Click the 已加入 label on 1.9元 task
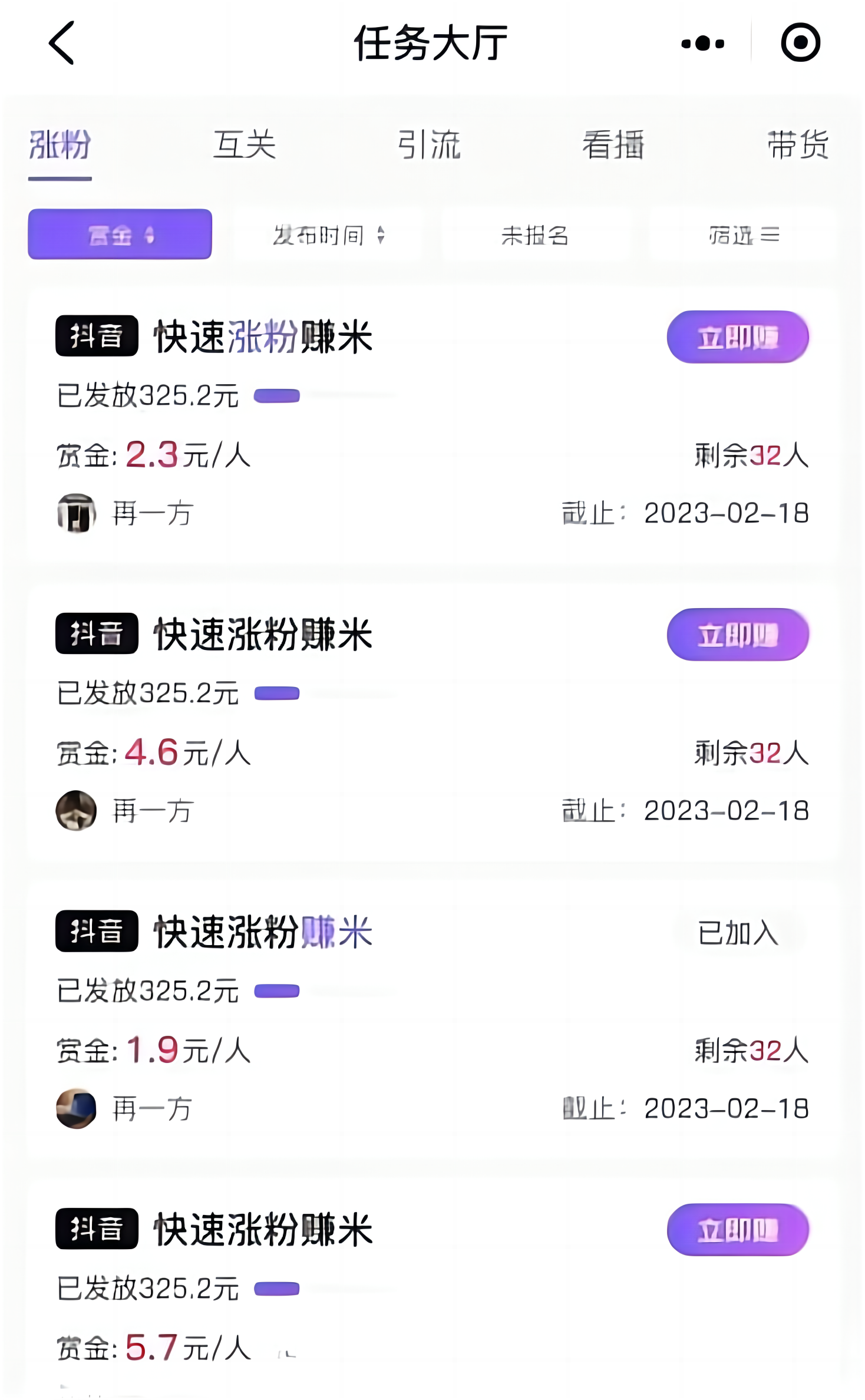This screenshot has width=865, height=1400. (738, 933)
